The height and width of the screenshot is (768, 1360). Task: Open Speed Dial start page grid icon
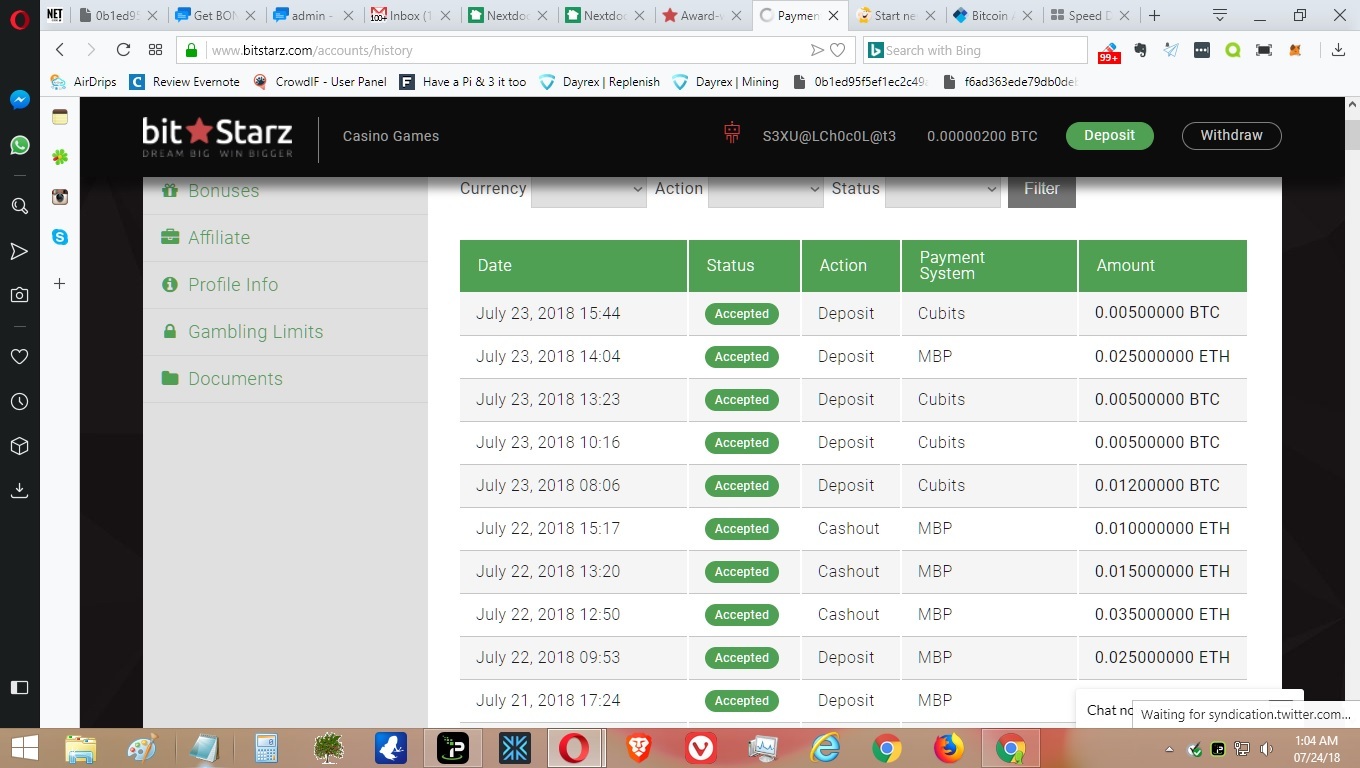click(155, 50)
